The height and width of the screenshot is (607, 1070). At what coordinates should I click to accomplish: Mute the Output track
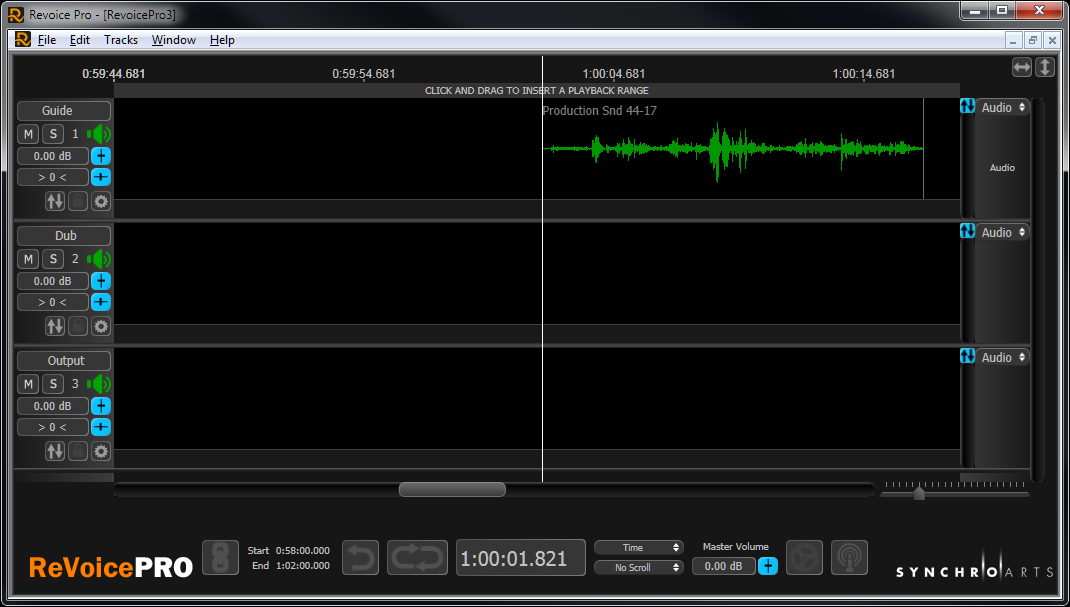[x=28, y=384]
